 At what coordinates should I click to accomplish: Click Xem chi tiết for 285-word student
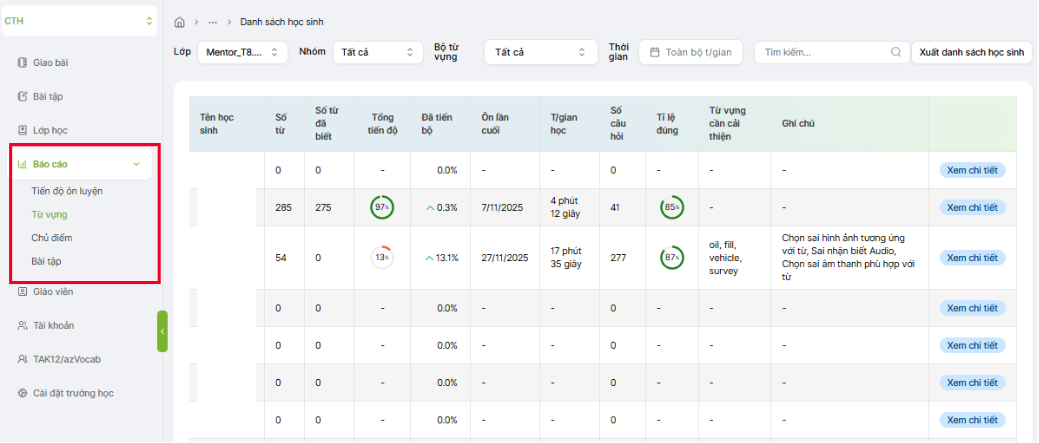(971, 207)
